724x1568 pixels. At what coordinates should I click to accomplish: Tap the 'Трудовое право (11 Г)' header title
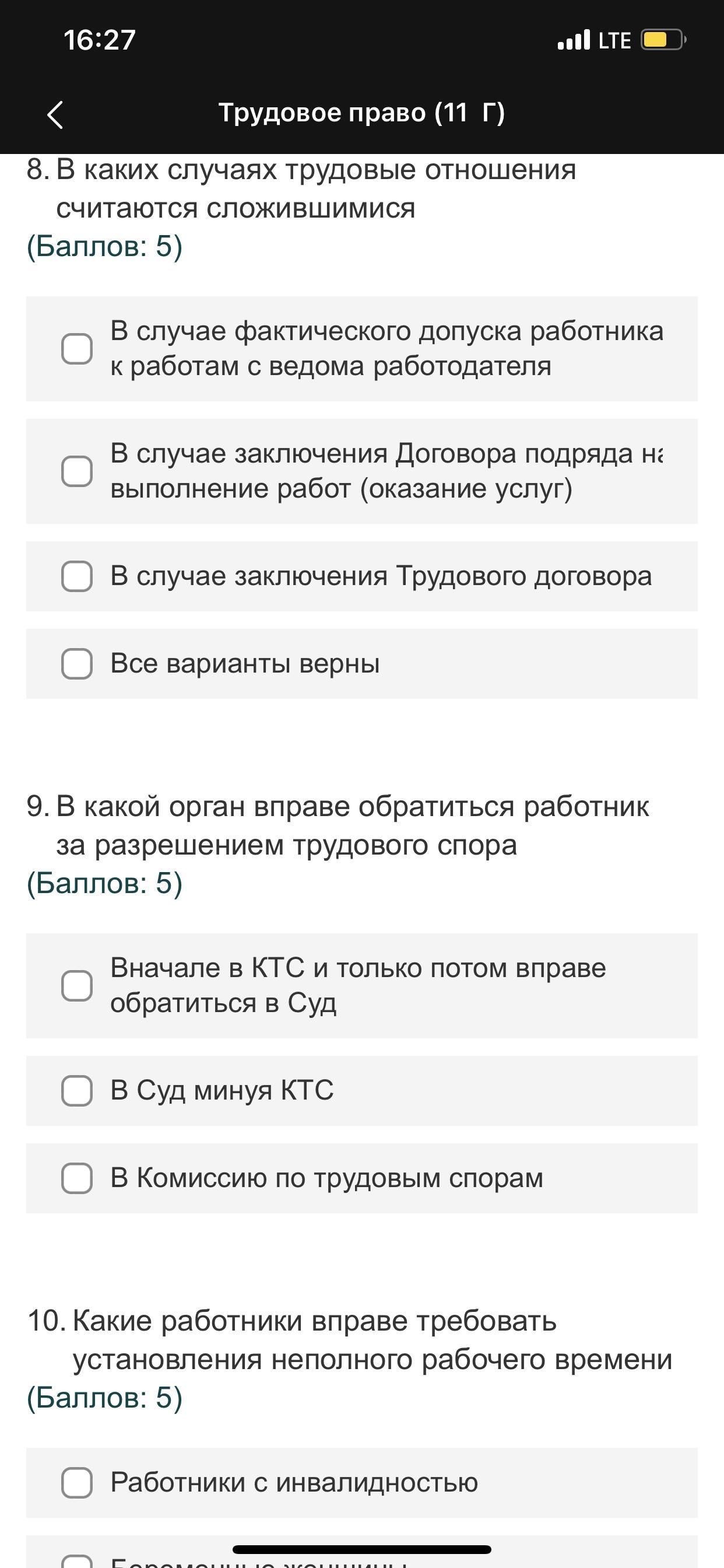click(x=361, y=113)
